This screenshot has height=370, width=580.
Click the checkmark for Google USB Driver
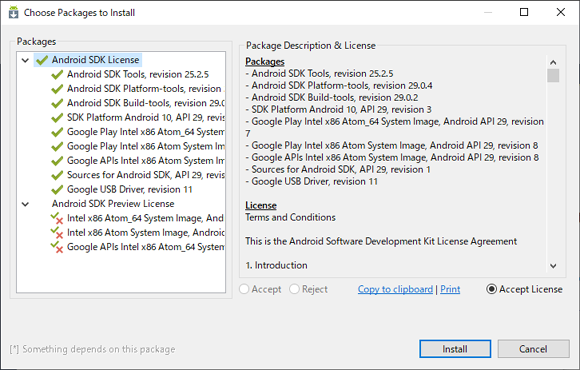tap(57, 189)
